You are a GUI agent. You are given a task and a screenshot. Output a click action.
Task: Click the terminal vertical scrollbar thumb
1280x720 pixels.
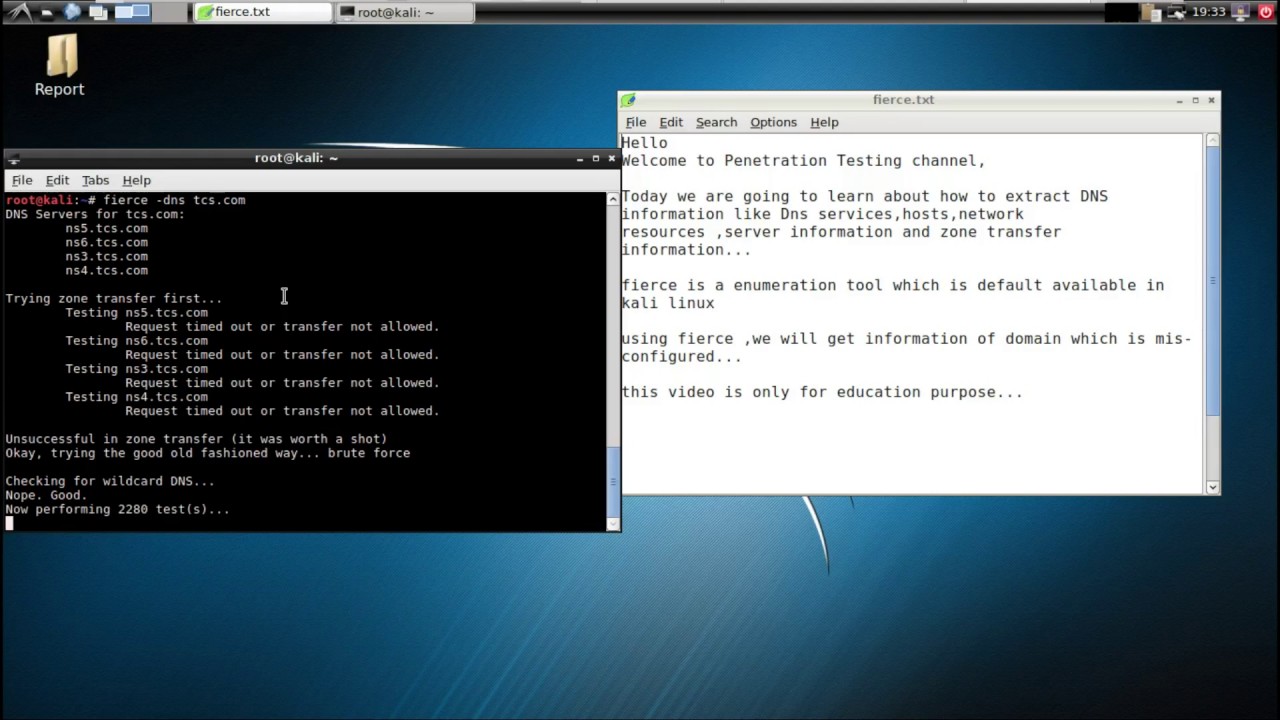click(613, 481)
